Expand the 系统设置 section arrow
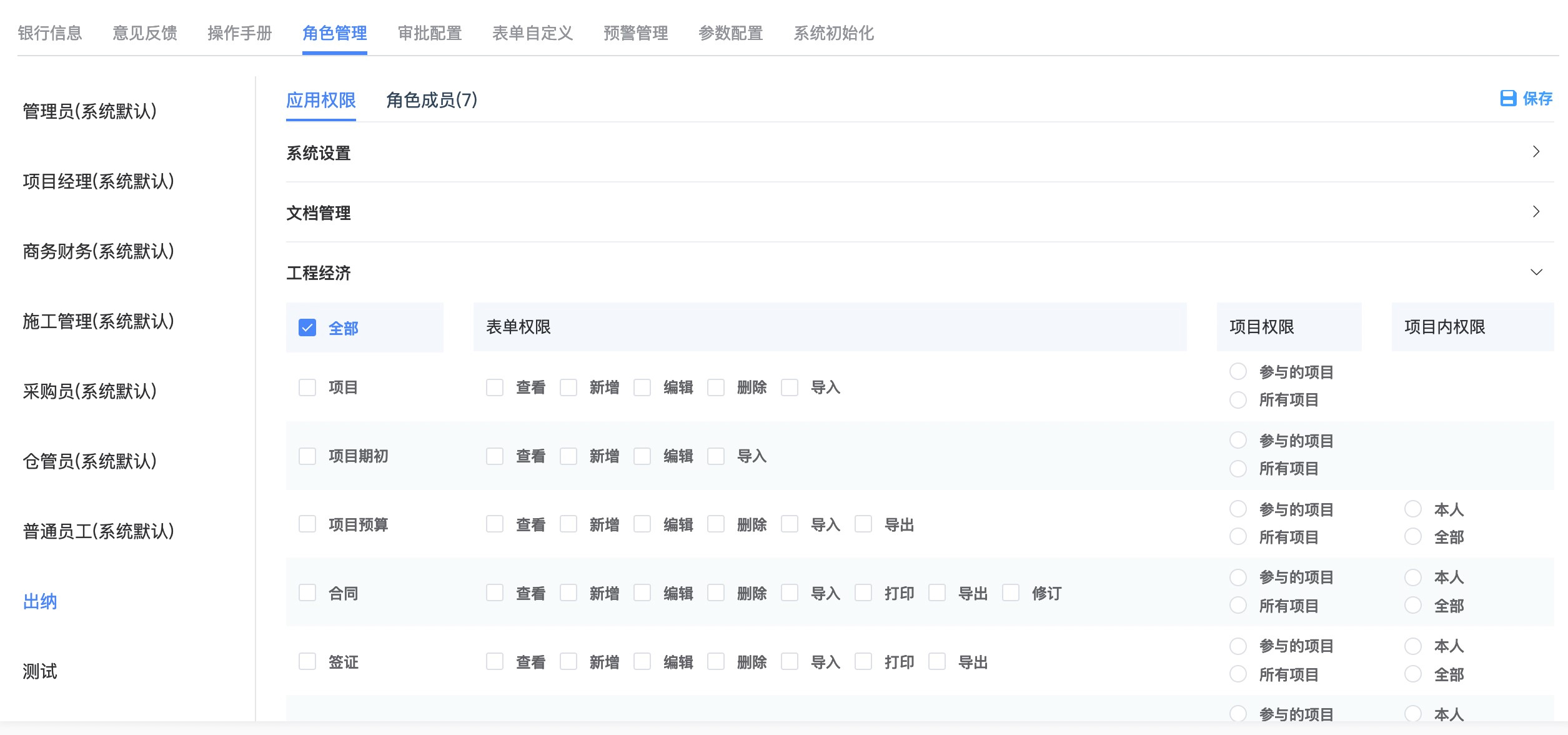This screenshot has height=735, width=1568. 1536,152
